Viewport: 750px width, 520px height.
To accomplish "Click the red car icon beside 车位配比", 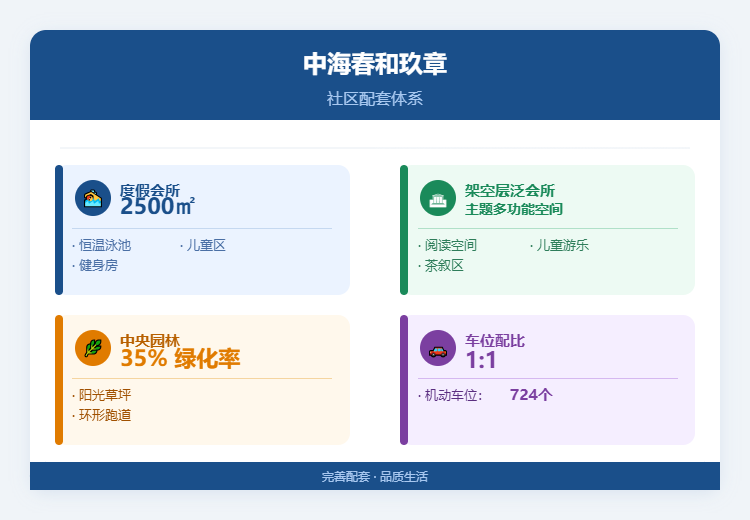I will point(438,348).
